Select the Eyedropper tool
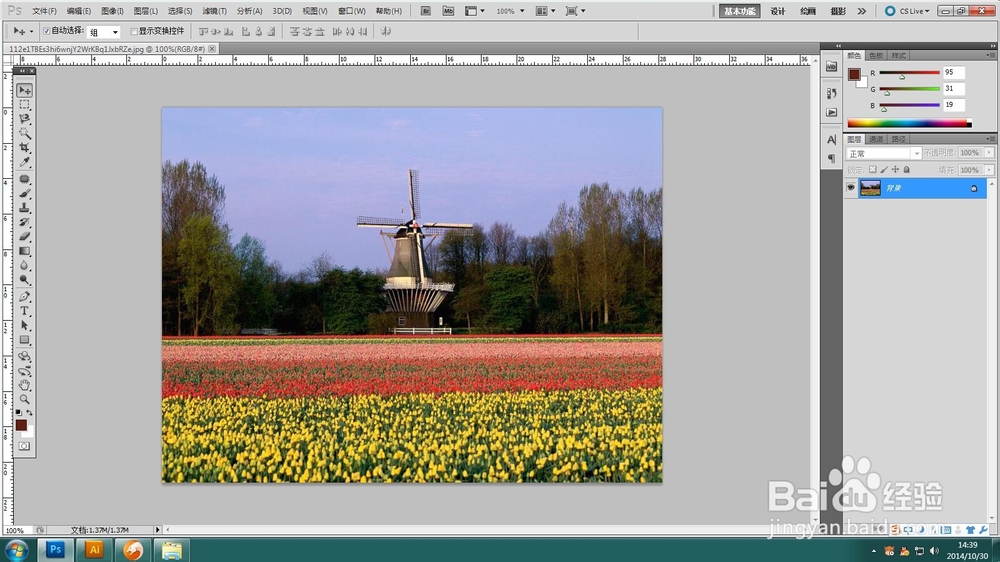Image resolution: width=1000 pixels, height=562 pixels. 24,162
